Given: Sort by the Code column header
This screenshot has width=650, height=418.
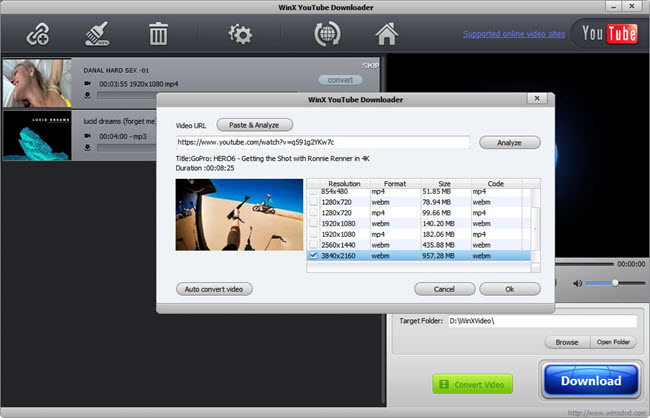Looking at the screenshot, I should tap(496, 184).
